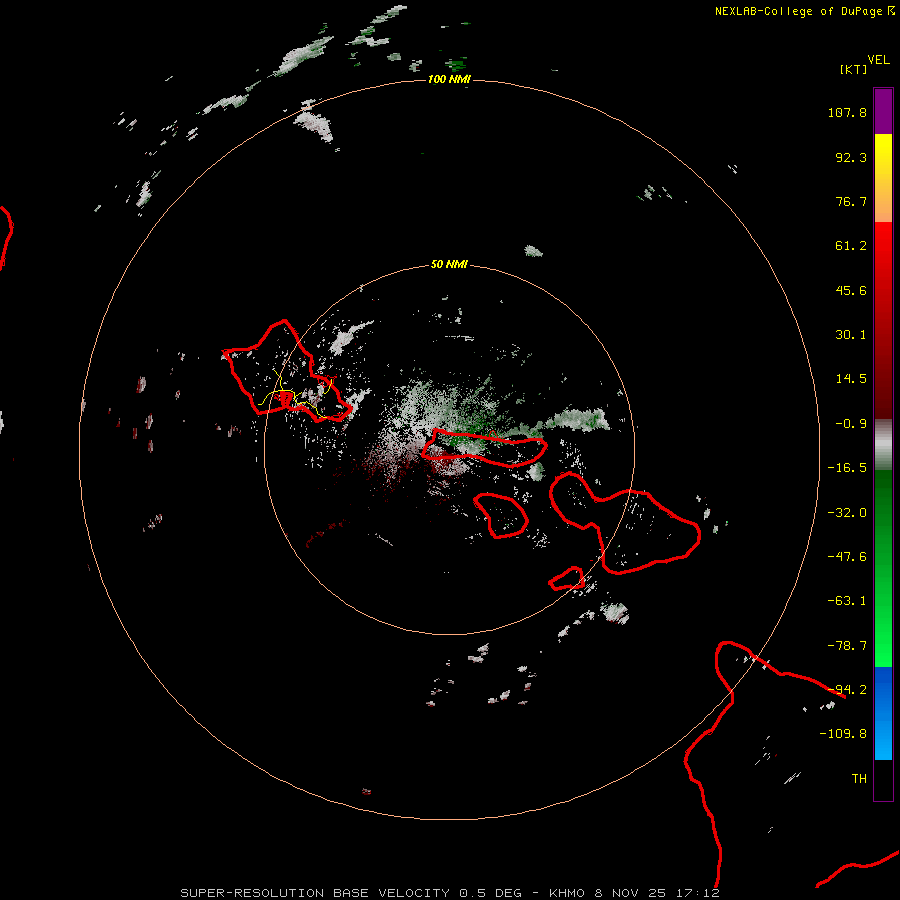Click the -32.0 legend value
Image resolution: width=900 pixels, height=900 pixels.
[847, 513]
